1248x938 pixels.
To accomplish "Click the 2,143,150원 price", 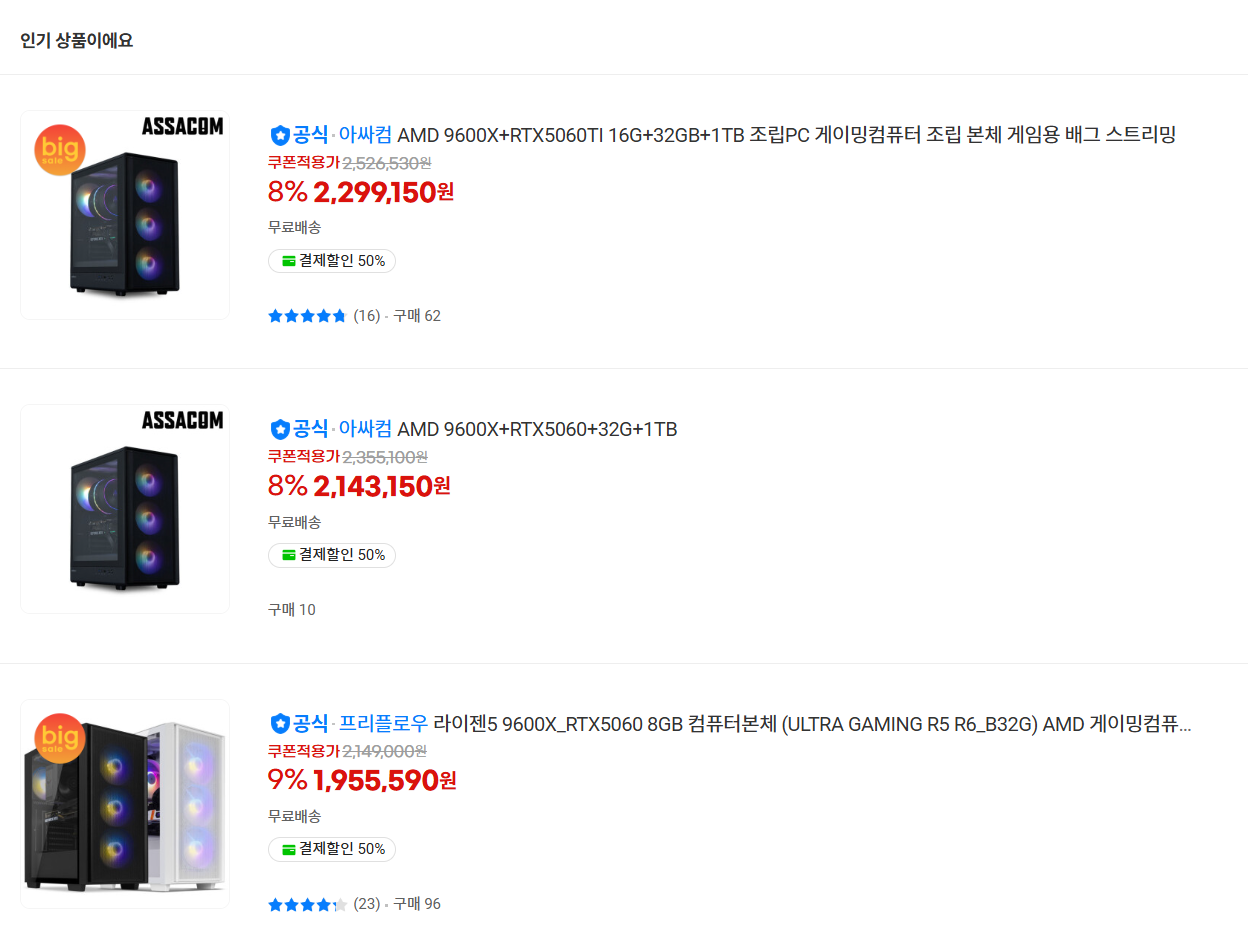I will click(382, 487).
